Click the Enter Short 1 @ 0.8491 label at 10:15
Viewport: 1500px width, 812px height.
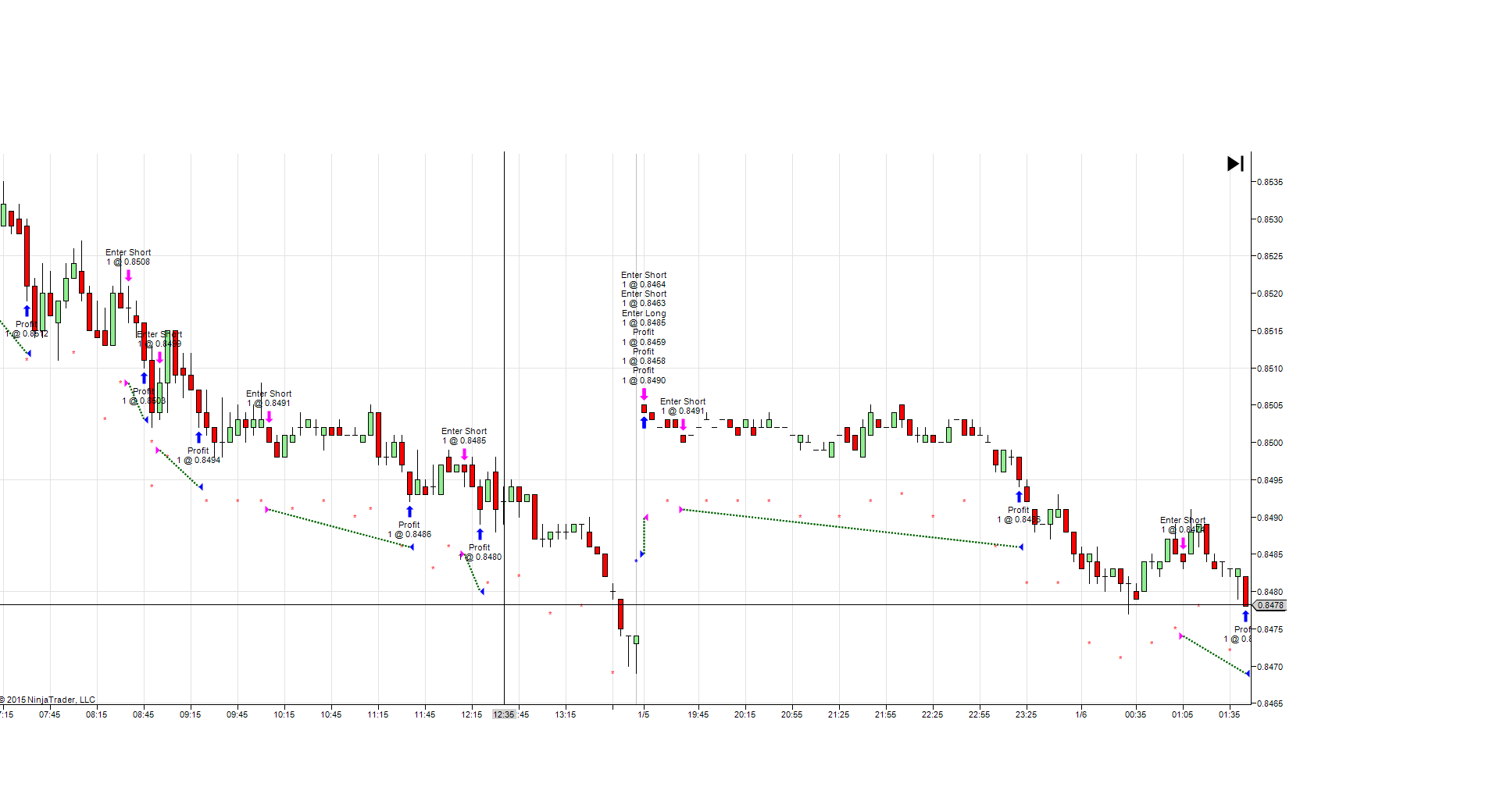coord(269,398)
